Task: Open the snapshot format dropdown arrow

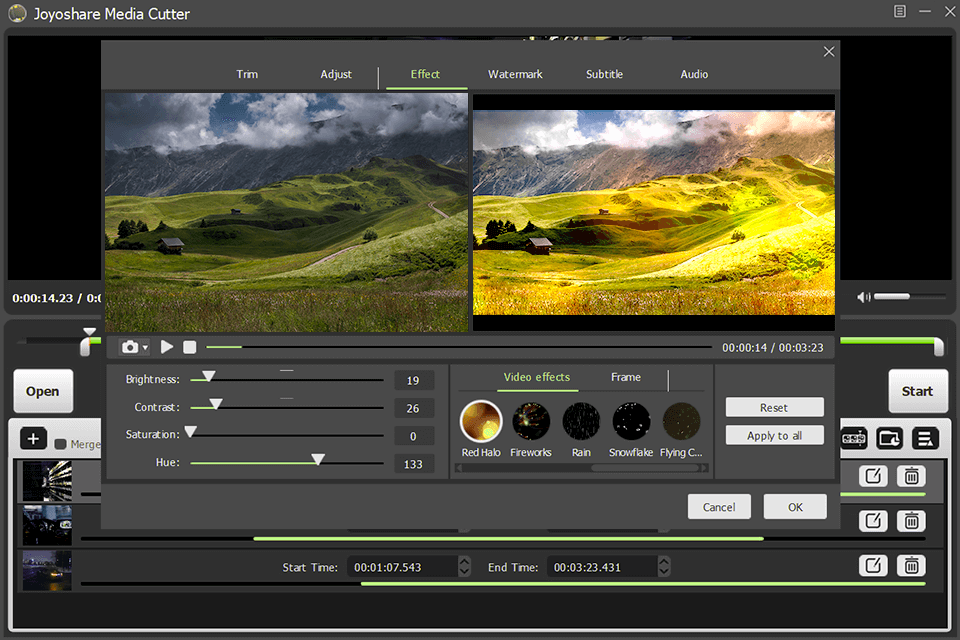Action: (x=146, y=346)
